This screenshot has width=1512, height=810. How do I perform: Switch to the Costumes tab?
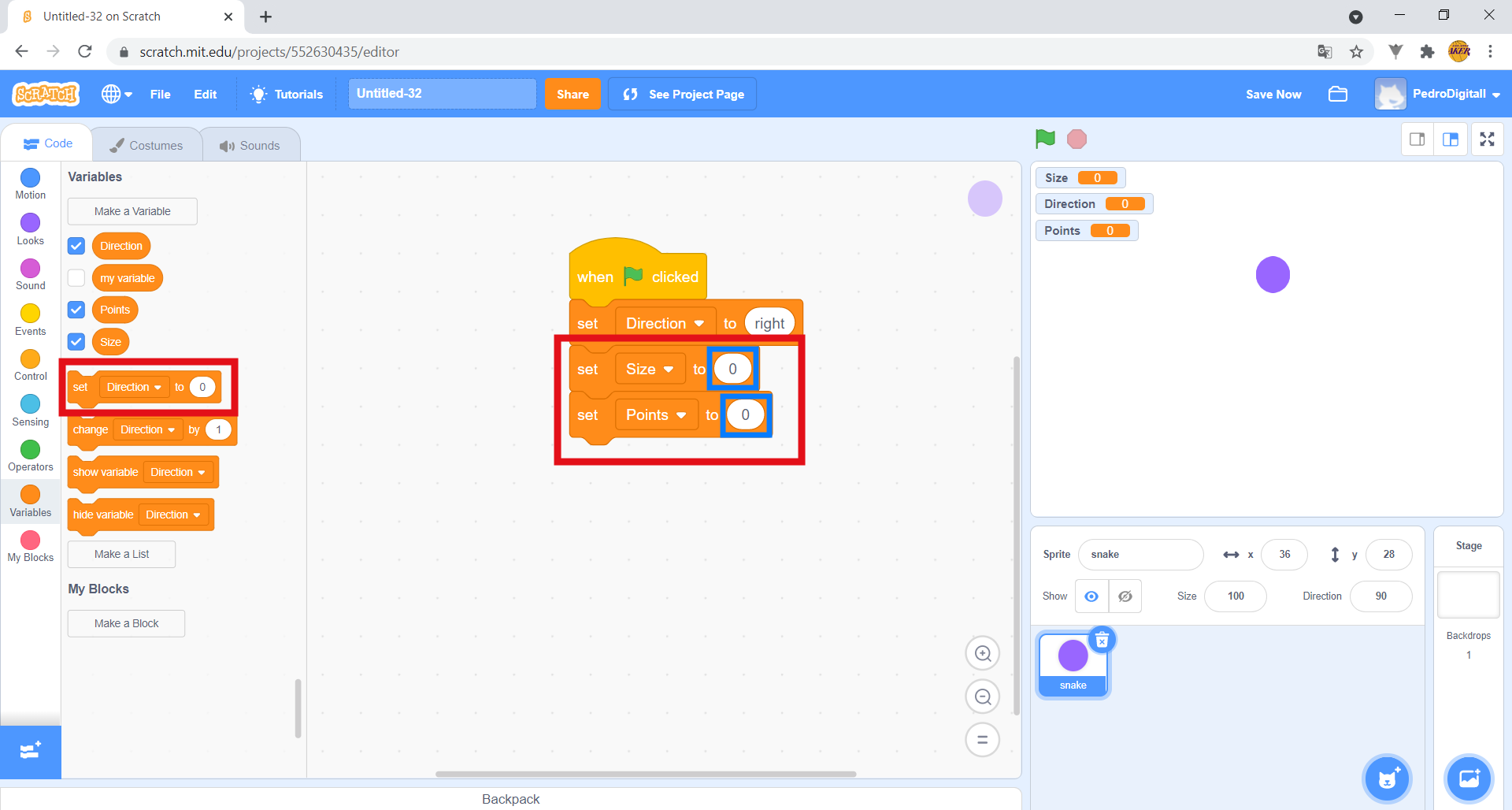(x=146, y=145)
